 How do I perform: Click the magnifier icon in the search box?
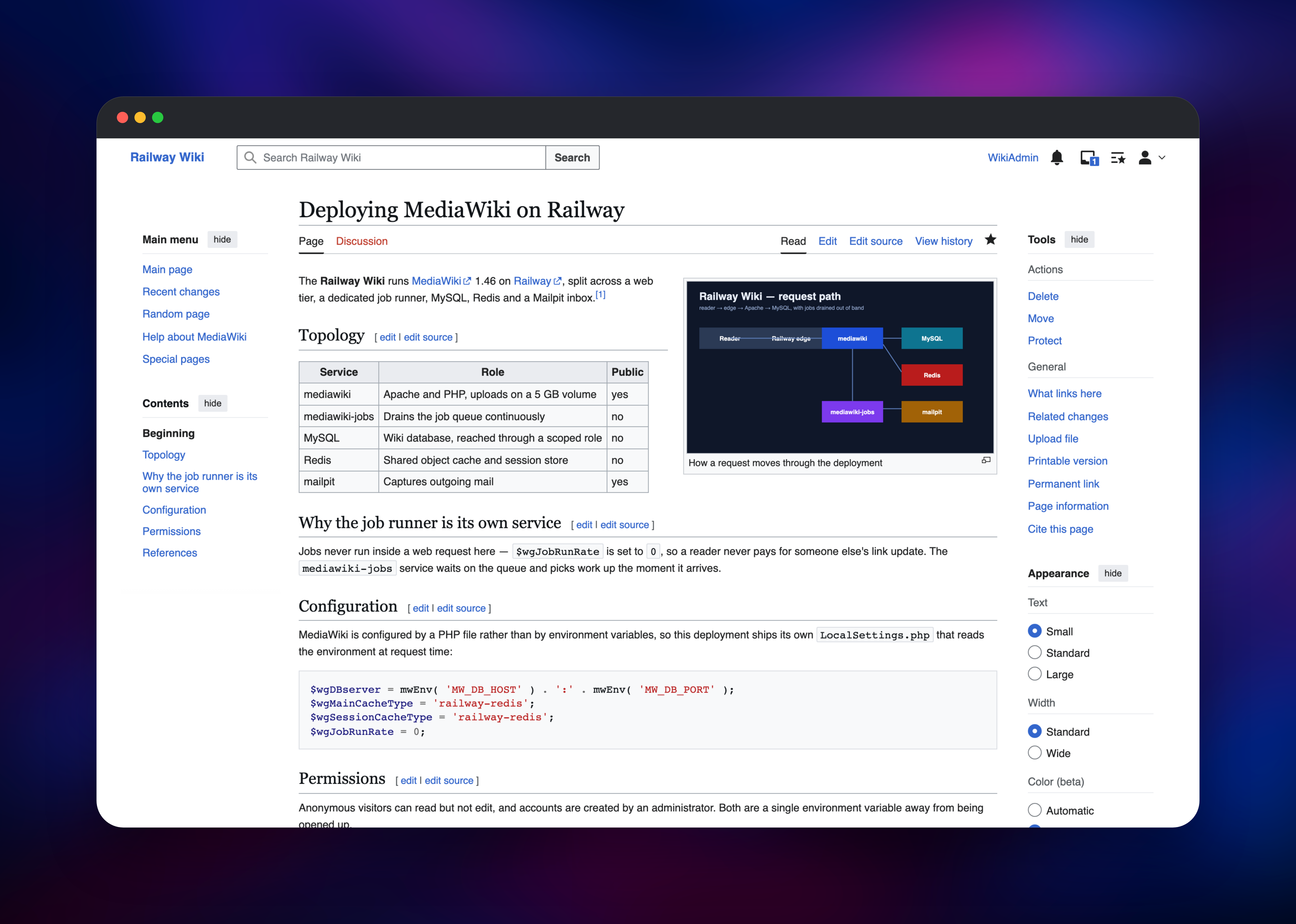[x=250, y=158]
